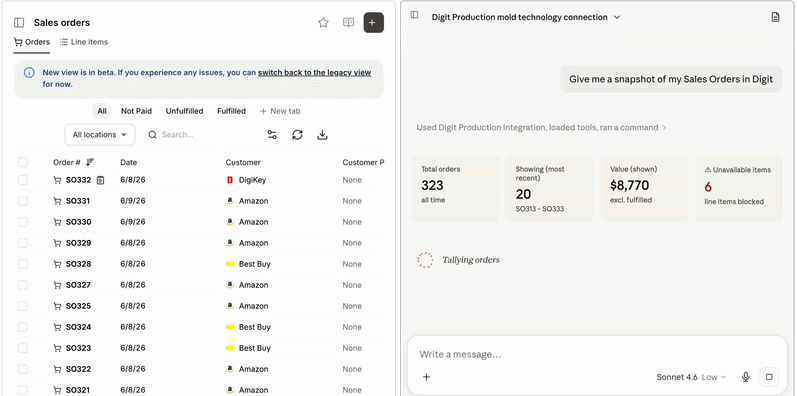Click the Value (shown) $8,770 card

(x=644, y=189)
